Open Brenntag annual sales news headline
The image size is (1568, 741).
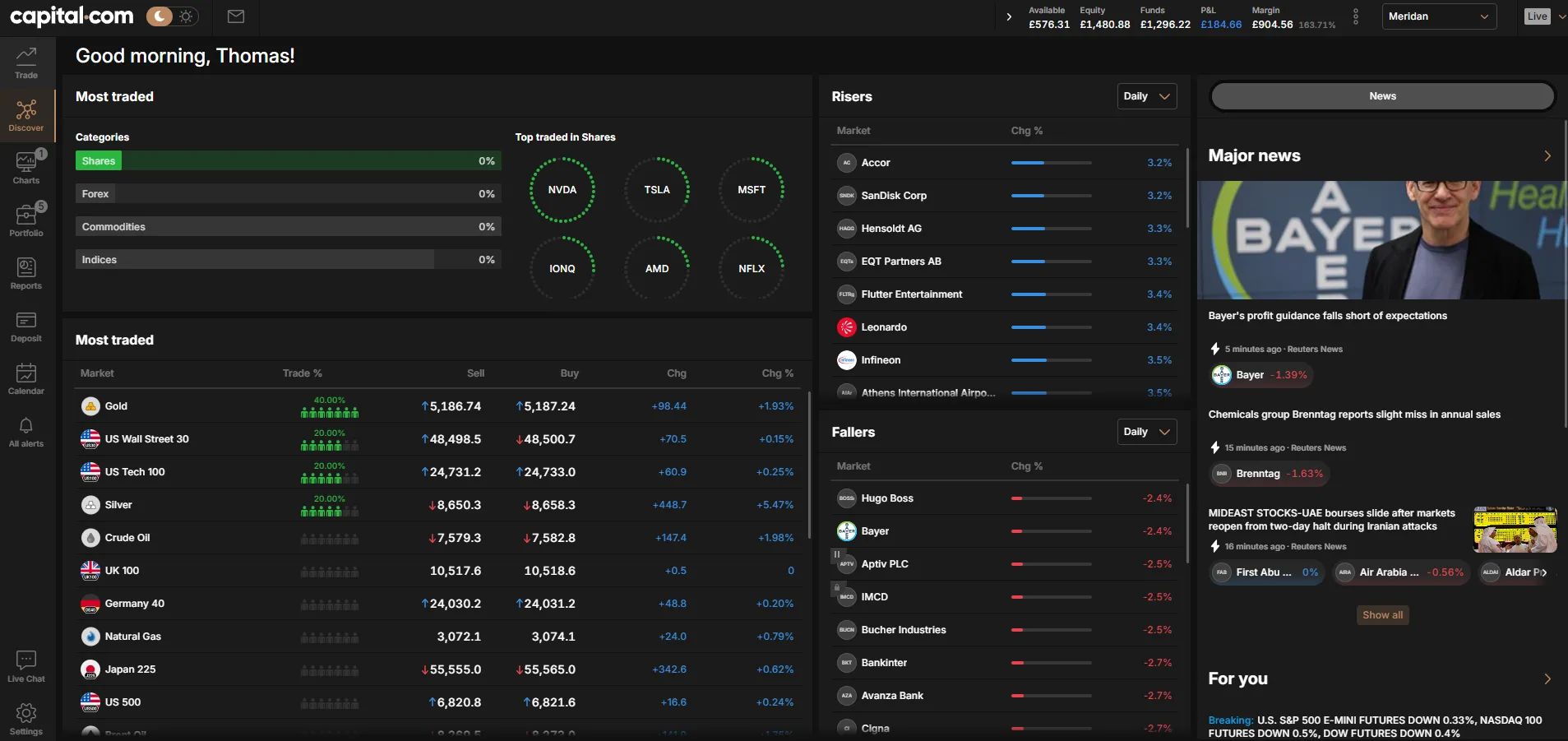tap(1354, 414)
